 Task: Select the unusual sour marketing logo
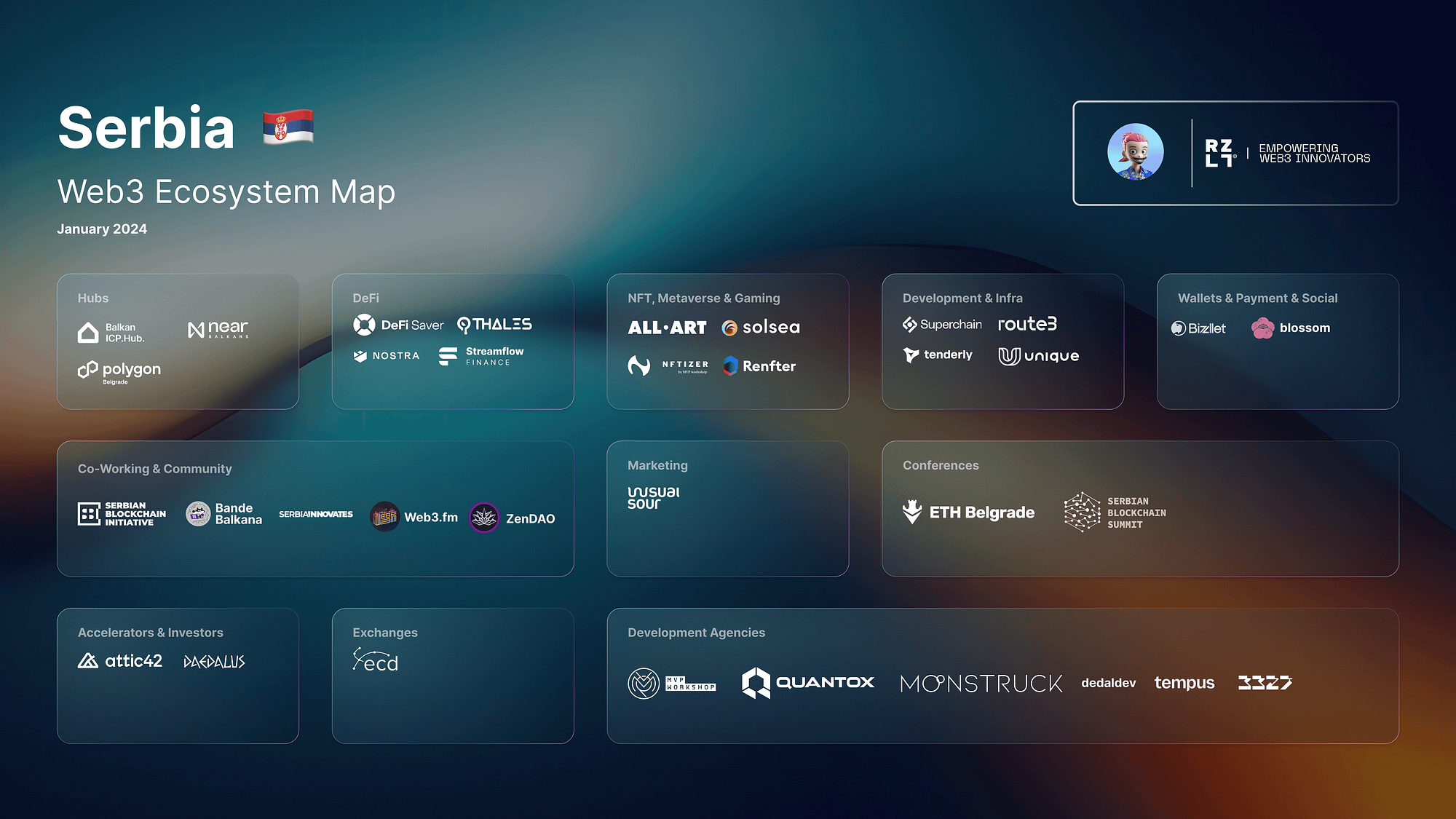[x=653, y=498]
